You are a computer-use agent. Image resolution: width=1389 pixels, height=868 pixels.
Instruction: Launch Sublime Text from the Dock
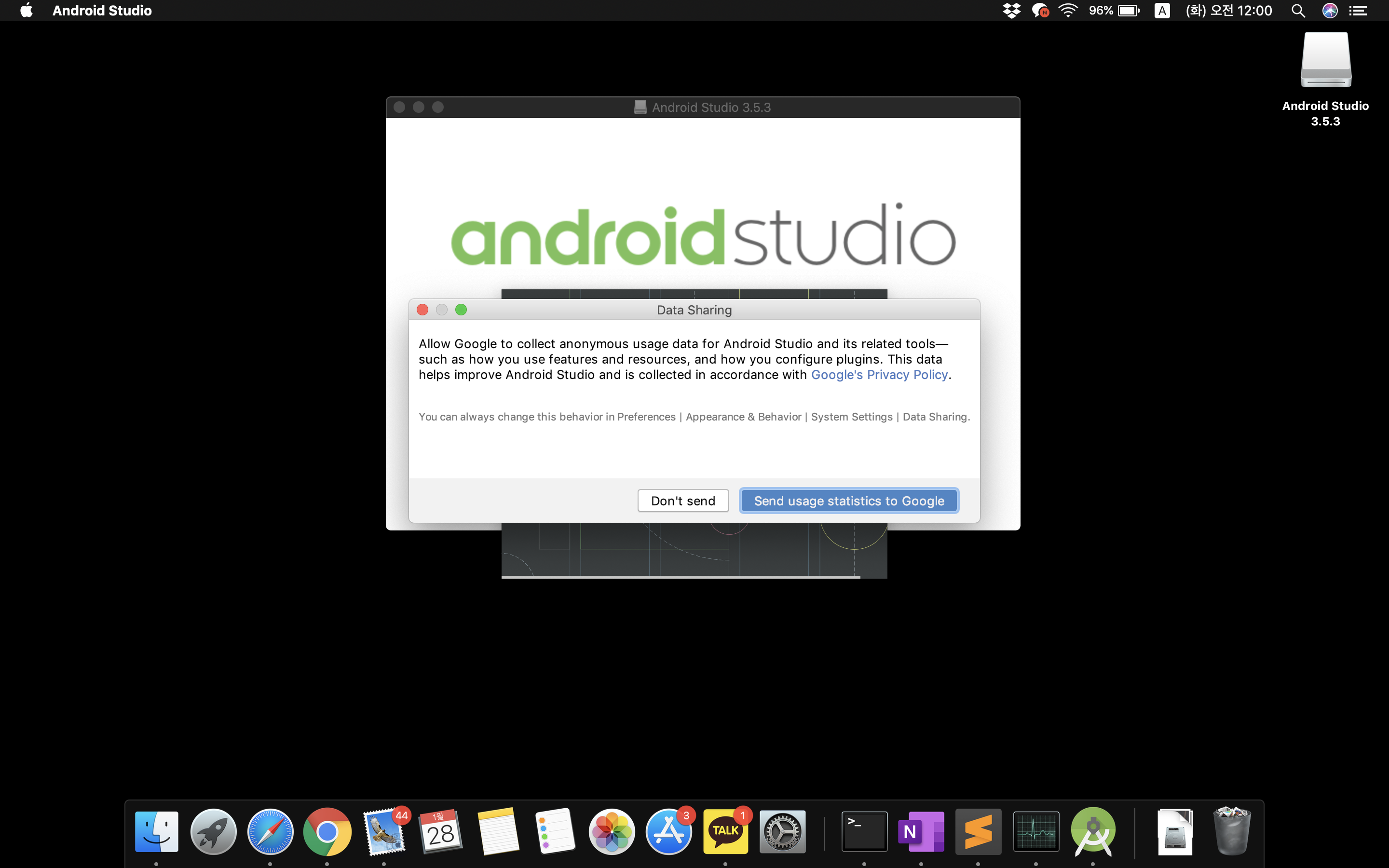978,831
